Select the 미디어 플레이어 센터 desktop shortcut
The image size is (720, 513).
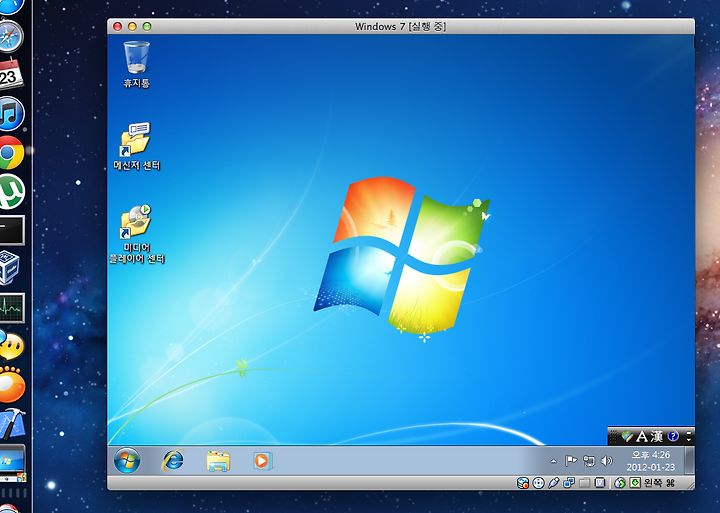[136, 234]
